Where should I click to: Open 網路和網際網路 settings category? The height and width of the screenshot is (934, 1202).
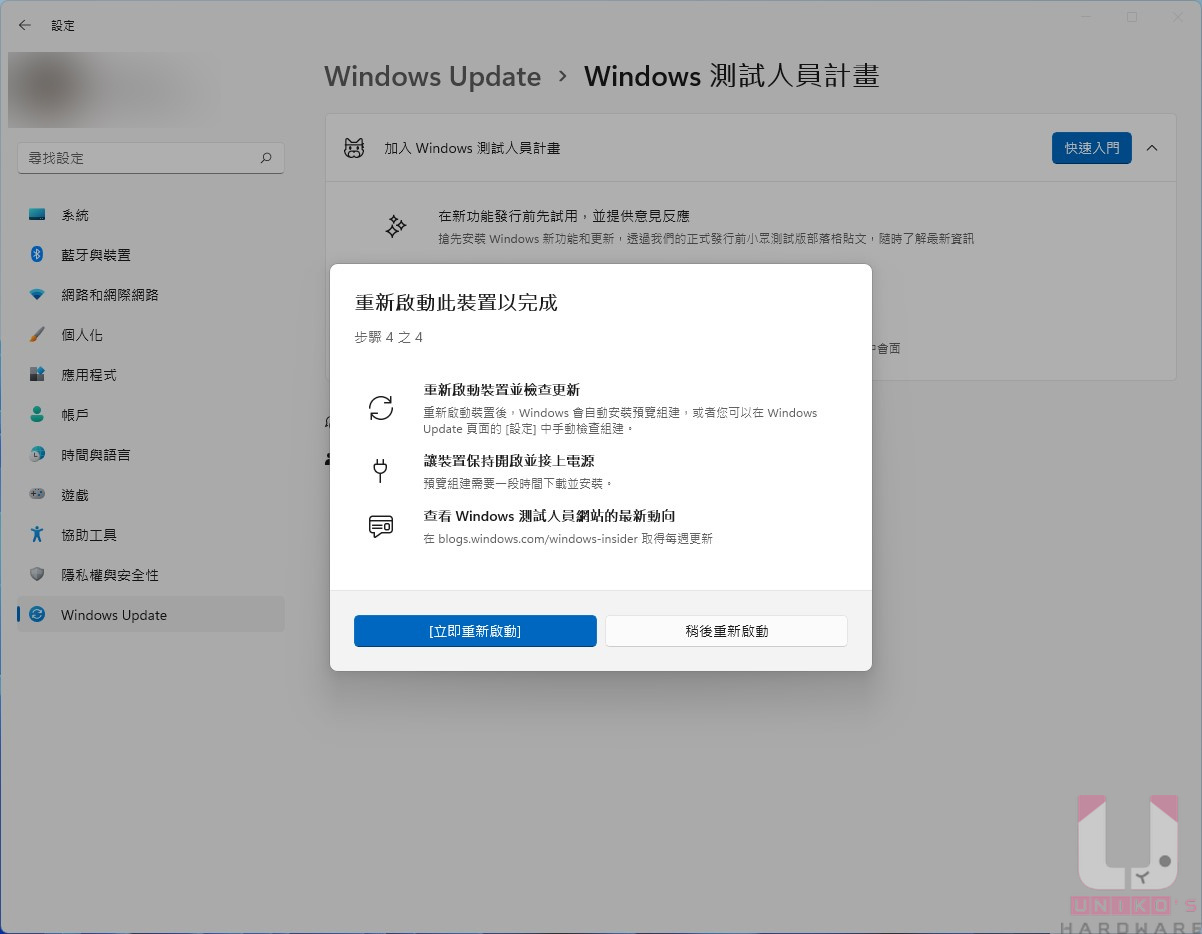point(151,295)
